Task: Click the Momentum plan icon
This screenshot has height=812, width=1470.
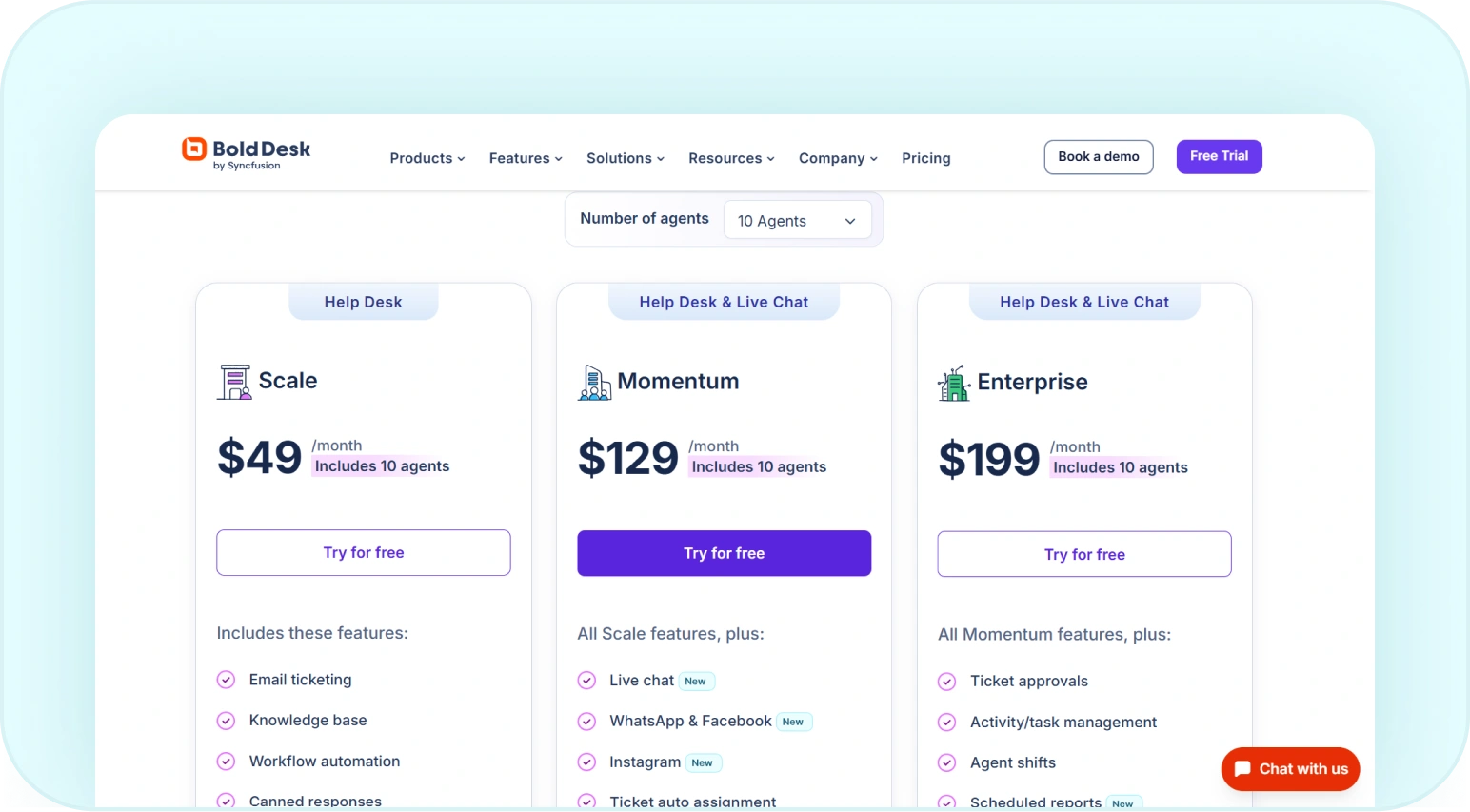Action: point(594,382)
